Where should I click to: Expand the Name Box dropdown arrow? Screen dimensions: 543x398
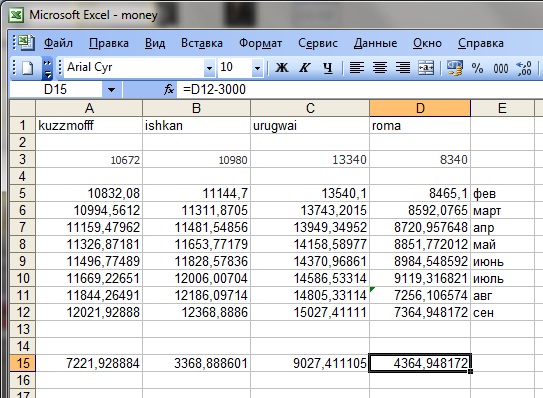111,90
